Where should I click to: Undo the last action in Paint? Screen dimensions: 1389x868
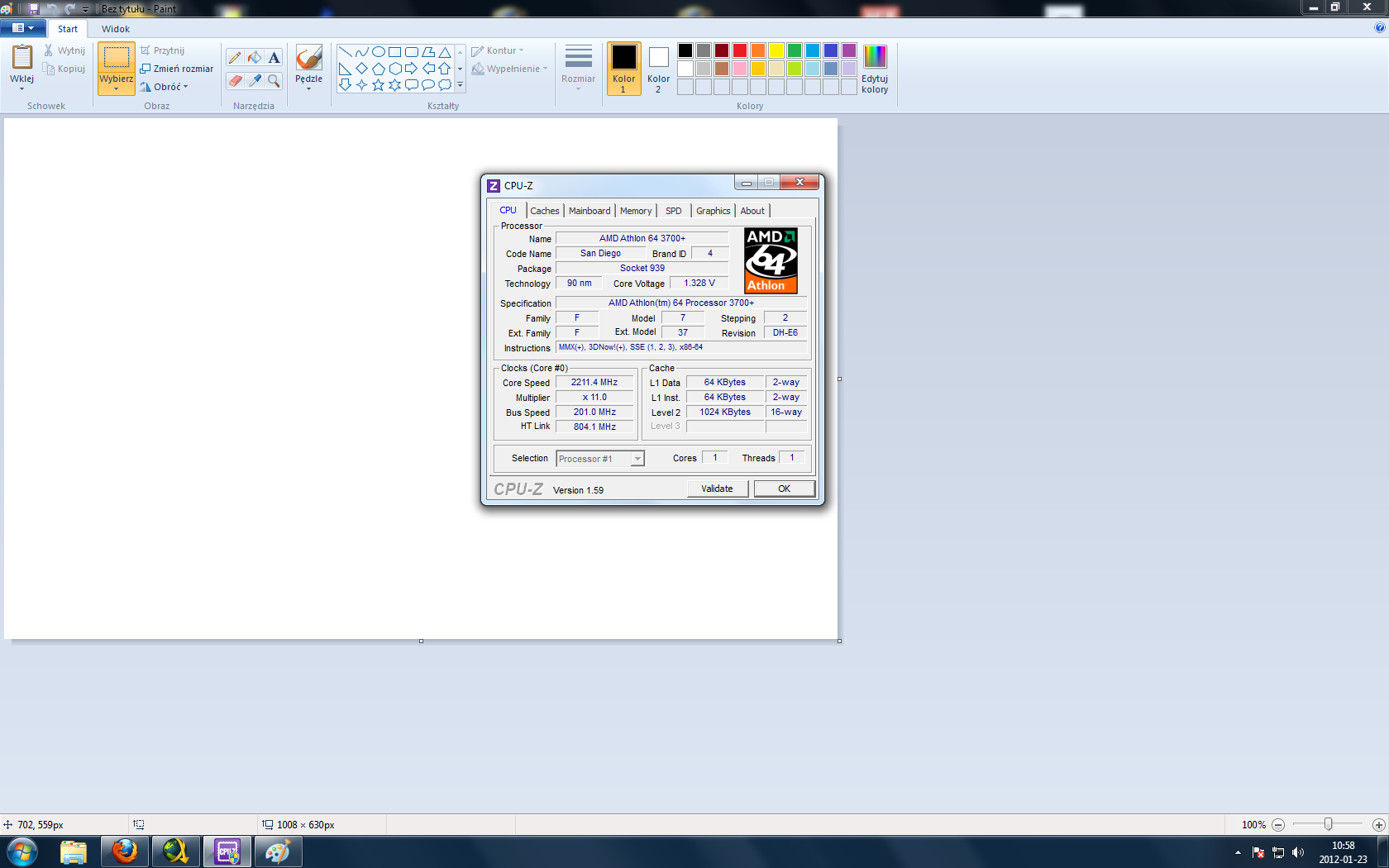(53, 8)
